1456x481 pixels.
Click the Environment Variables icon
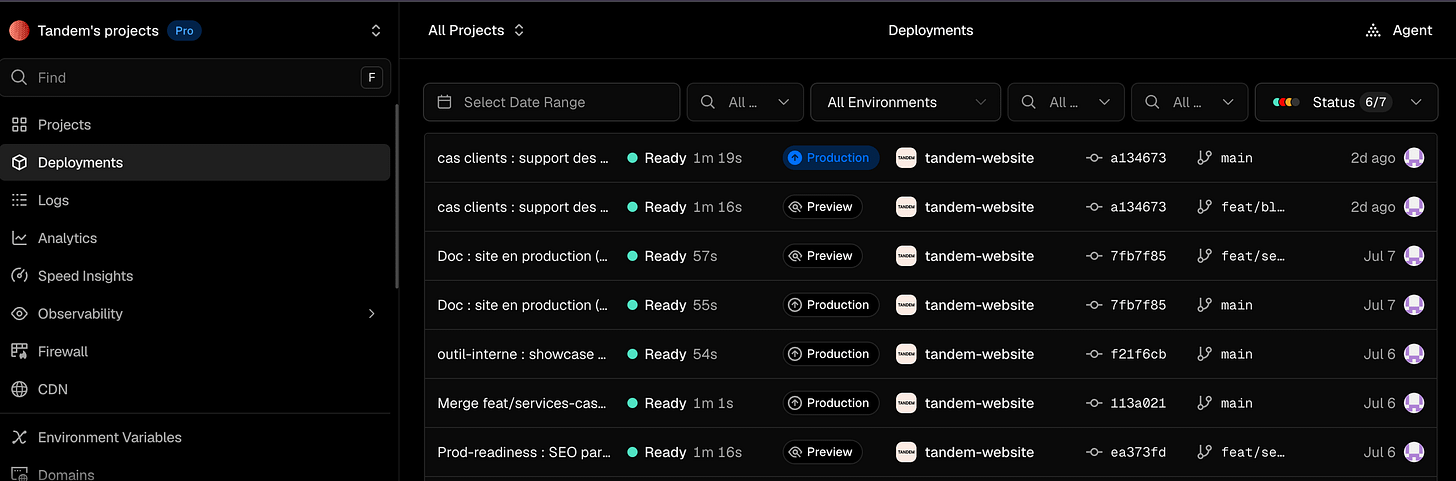(19, 437)
